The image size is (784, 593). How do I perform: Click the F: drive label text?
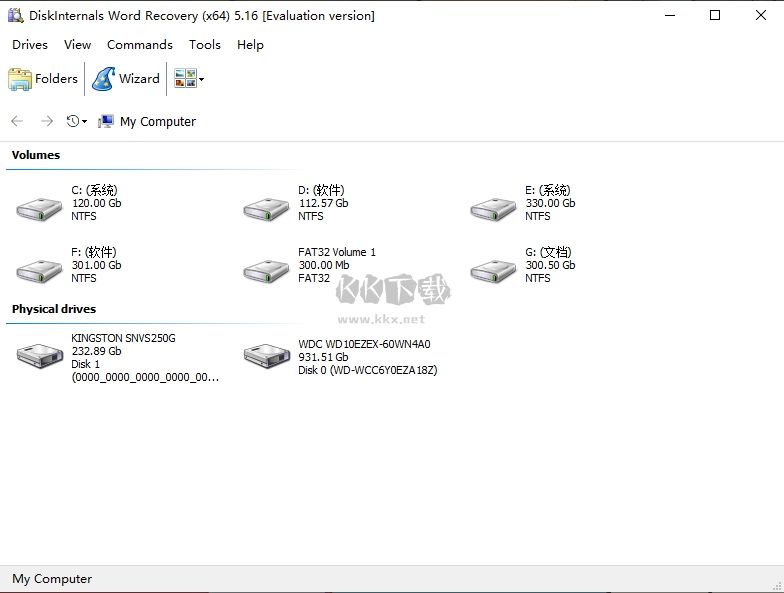(x=94, y=252)
